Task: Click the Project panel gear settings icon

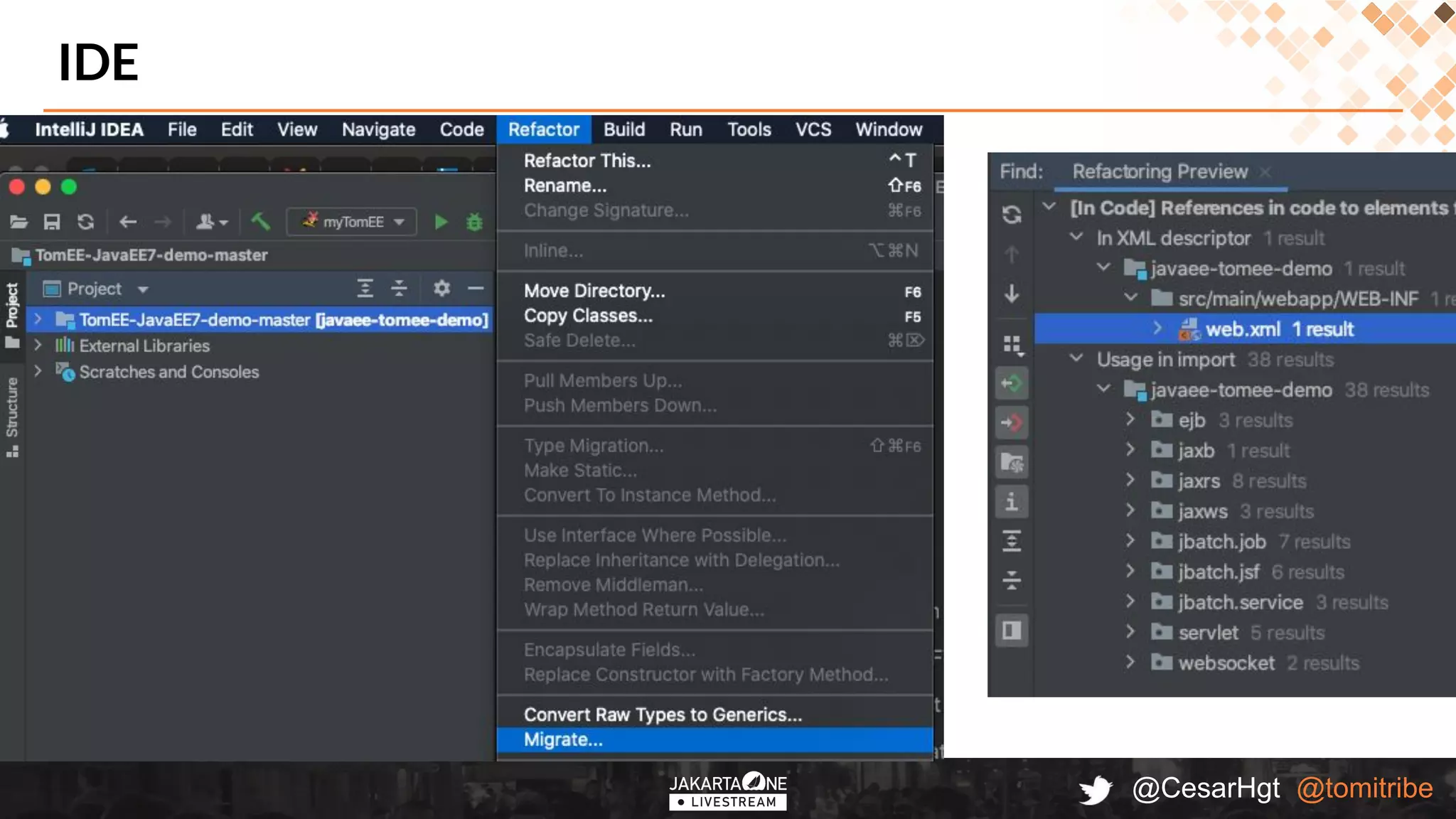Action: pyautogui.click(x=441, y=288)
